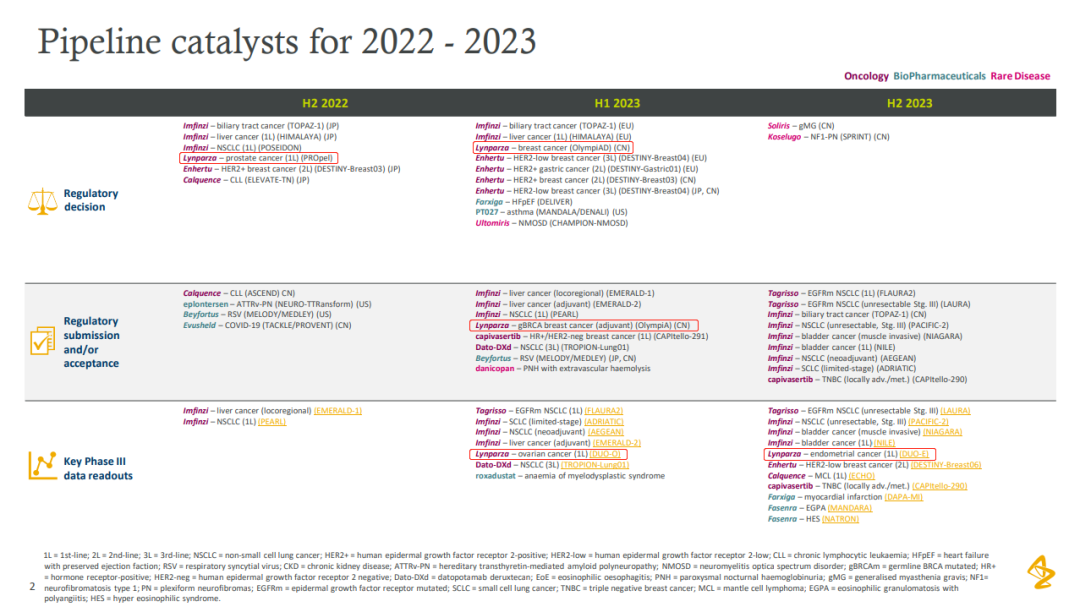1080x607 pixels.
Task: Select the Imfinzi – NSCLC (1L) (POSEIDON) line
Action: (x=242, y=147)
